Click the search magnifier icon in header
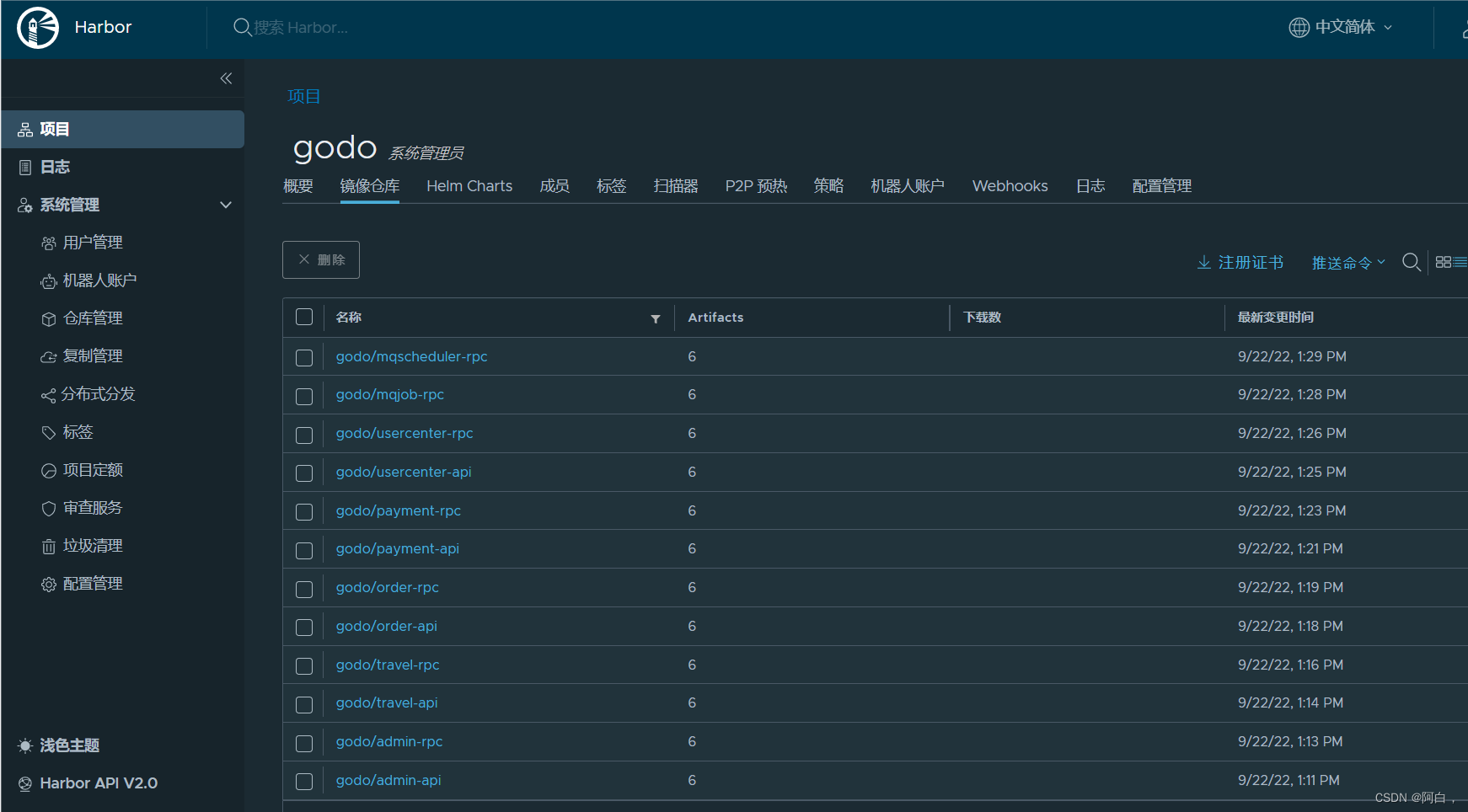 coord(242,27)
